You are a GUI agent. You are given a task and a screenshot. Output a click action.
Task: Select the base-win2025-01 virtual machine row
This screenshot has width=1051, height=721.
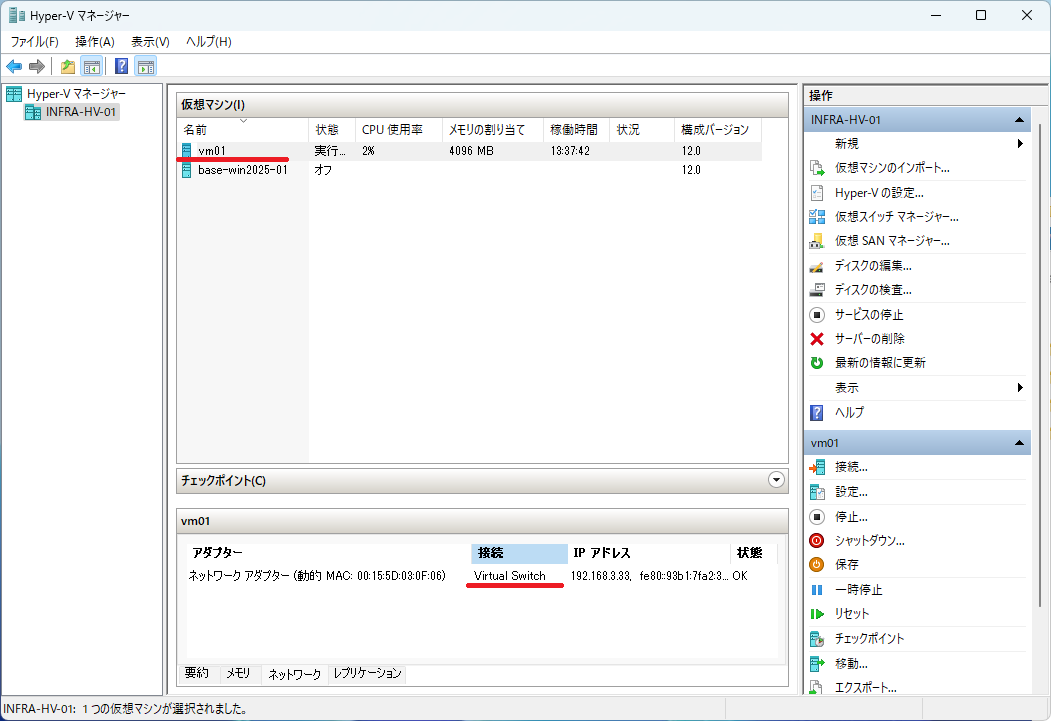[469, 170]
